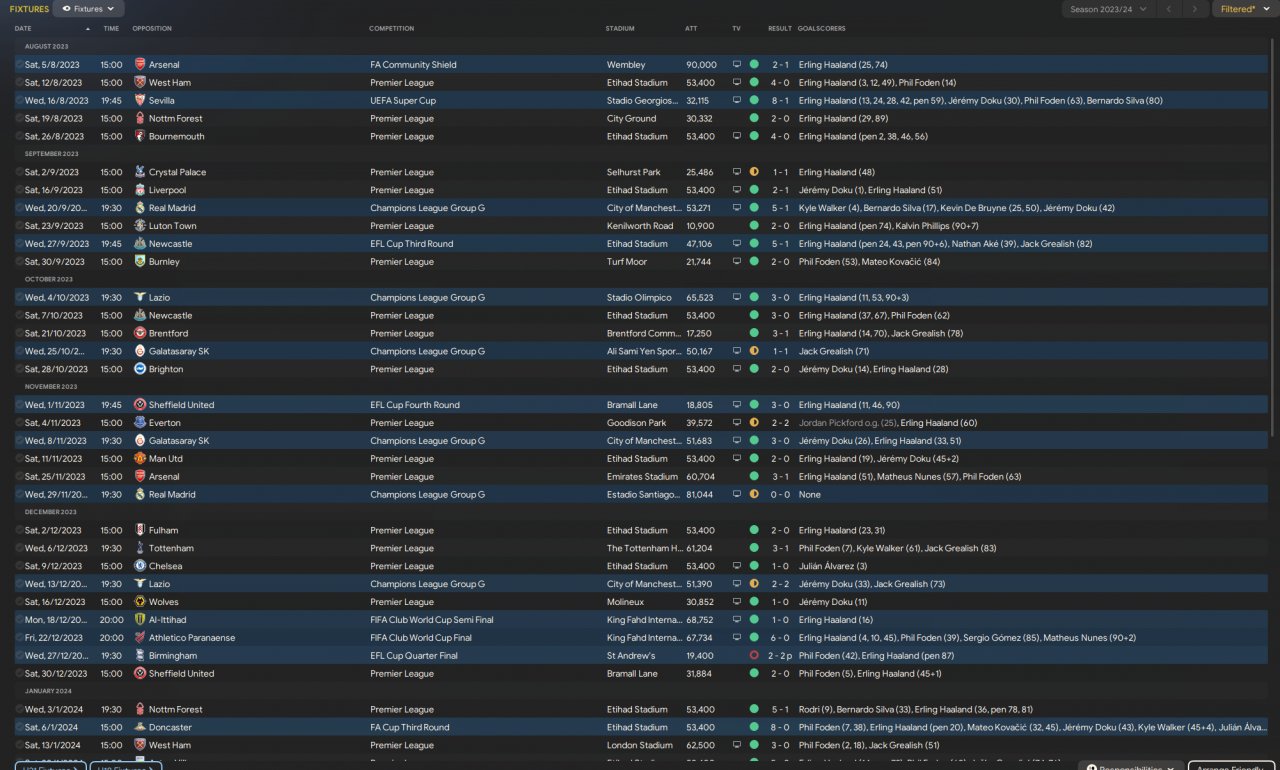This screenshot has height=770, width=1280.
Task: Click the green win indicator in the Doncaster row
Action: pos(754,728)
